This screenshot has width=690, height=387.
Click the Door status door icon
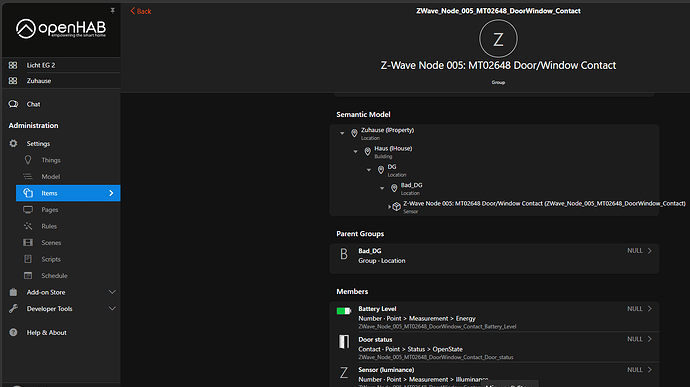click(344, 342)
